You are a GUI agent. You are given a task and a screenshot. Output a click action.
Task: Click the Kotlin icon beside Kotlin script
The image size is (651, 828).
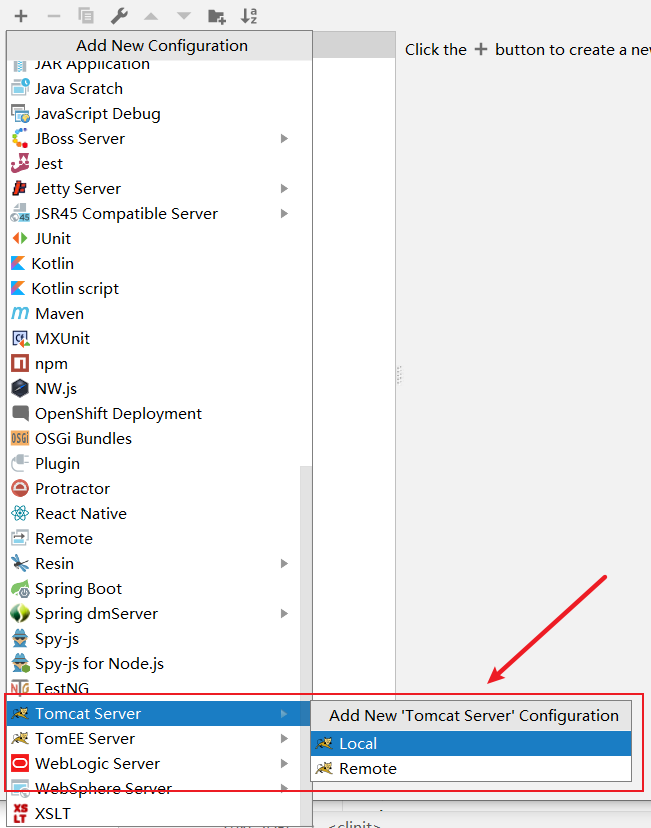(x=18, y=288)
